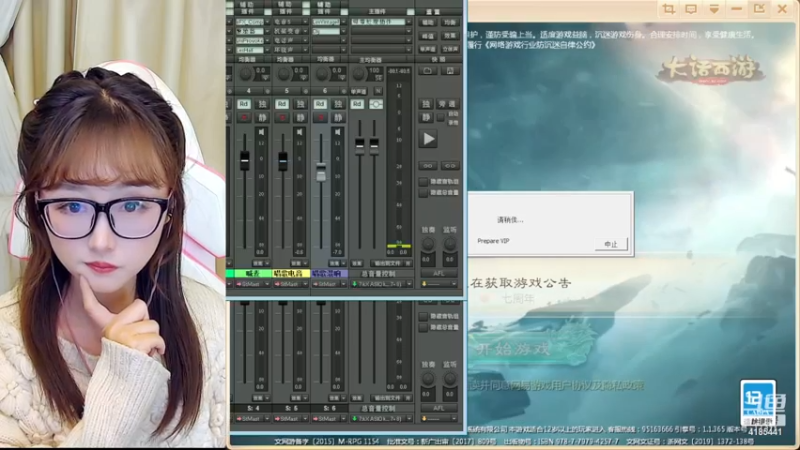The image size is (800, 450).
Task: Click the stereo link icon beside master Rd
Action: pos(376,104)
